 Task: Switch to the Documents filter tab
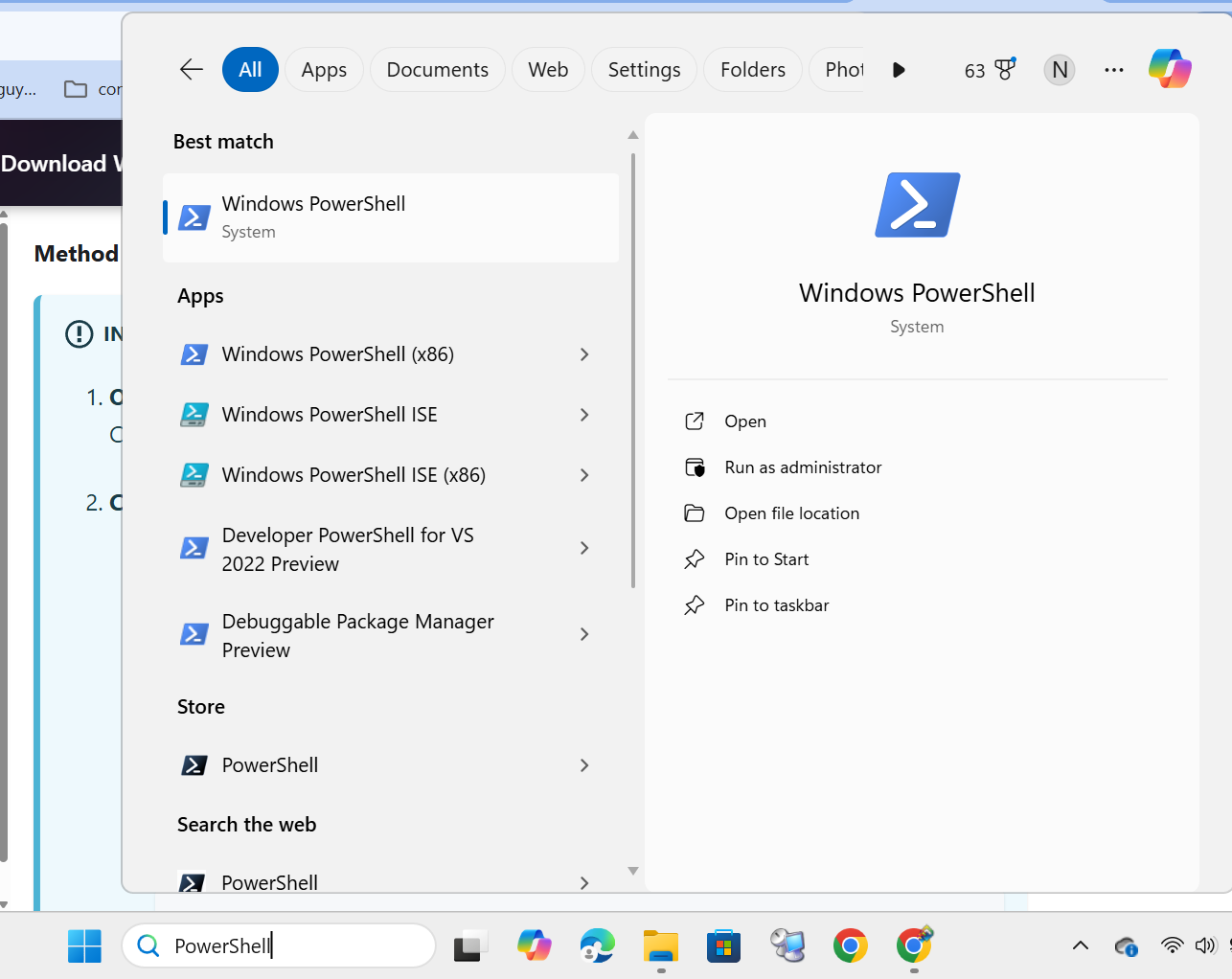(x=437, y=70)
